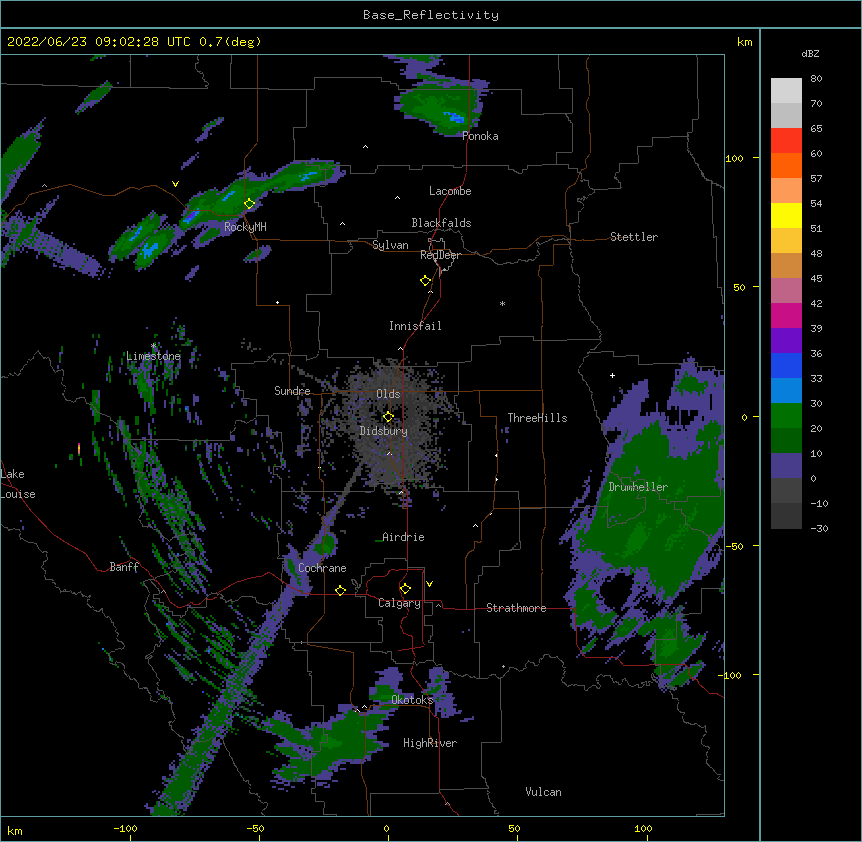
Task: Click the yellow diamond marker near RockyMH
Action: tap(250, 204)
